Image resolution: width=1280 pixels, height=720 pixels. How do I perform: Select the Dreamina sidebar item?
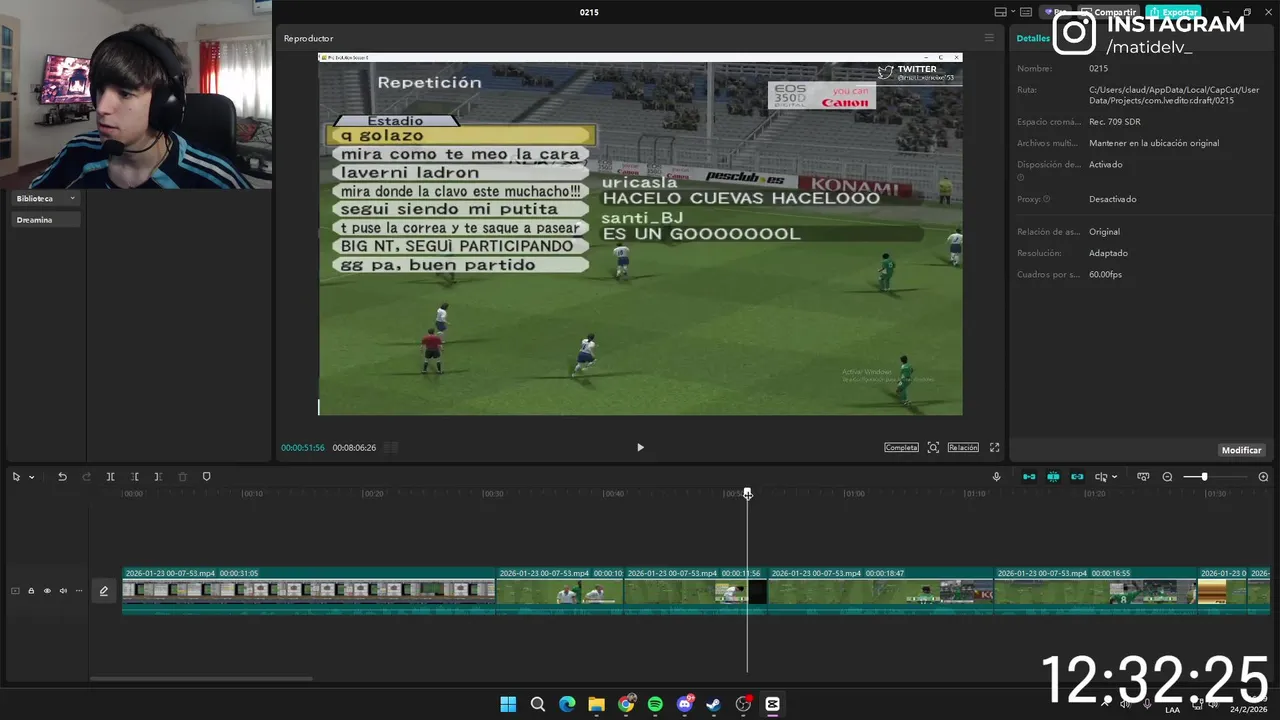click(x=45, y=220)
